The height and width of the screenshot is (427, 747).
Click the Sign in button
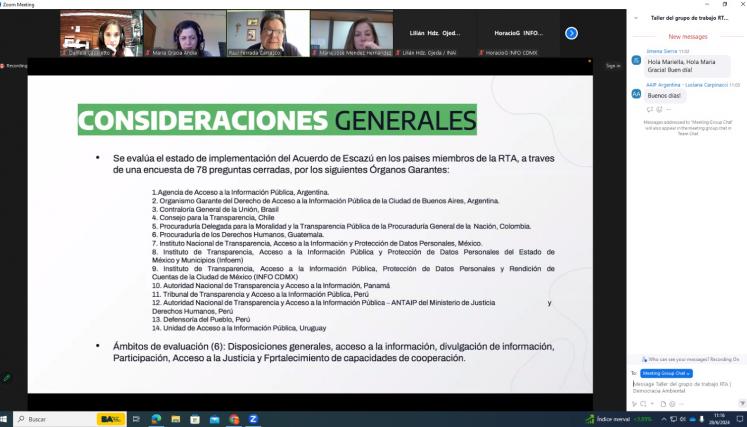pos(613,66)
